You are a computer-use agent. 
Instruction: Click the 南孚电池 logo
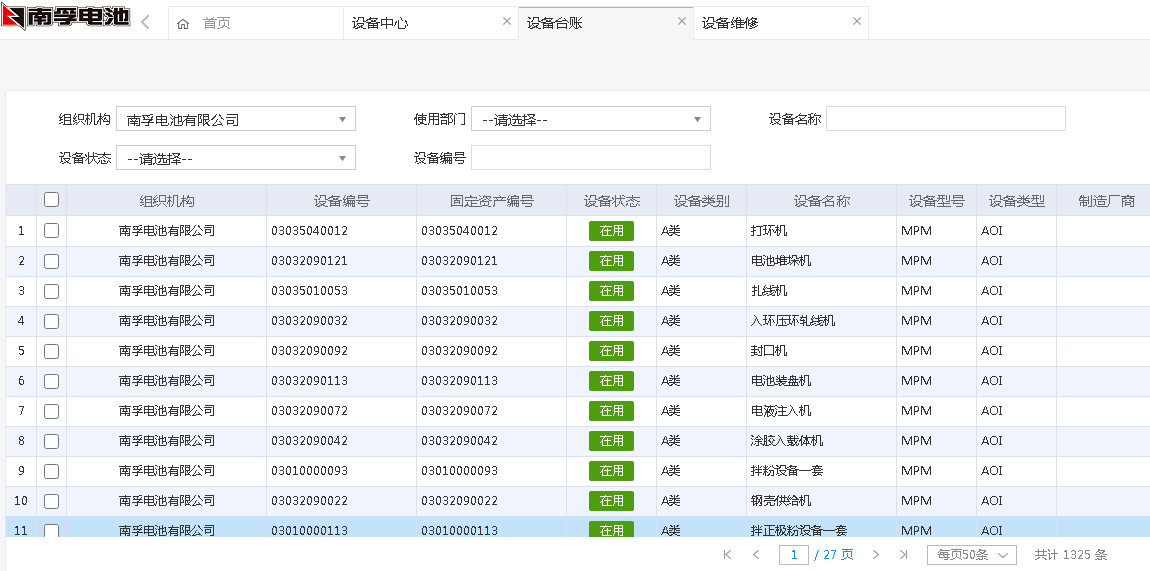tap(66, 16)
